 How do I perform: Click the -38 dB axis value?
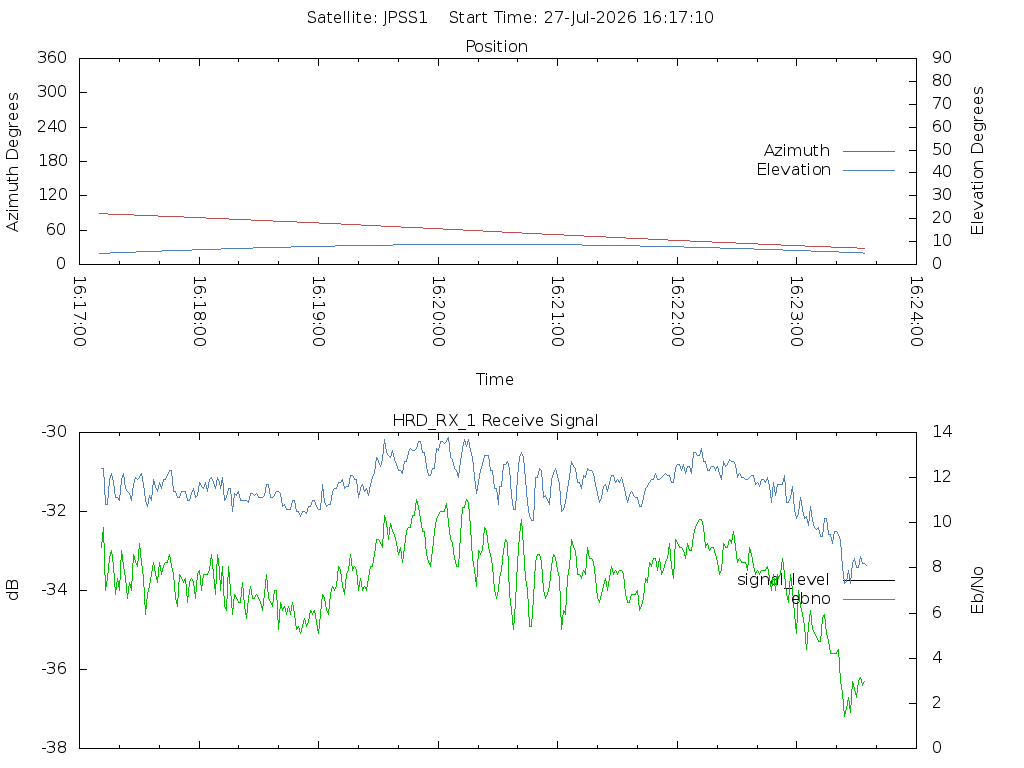pos(54,748)
